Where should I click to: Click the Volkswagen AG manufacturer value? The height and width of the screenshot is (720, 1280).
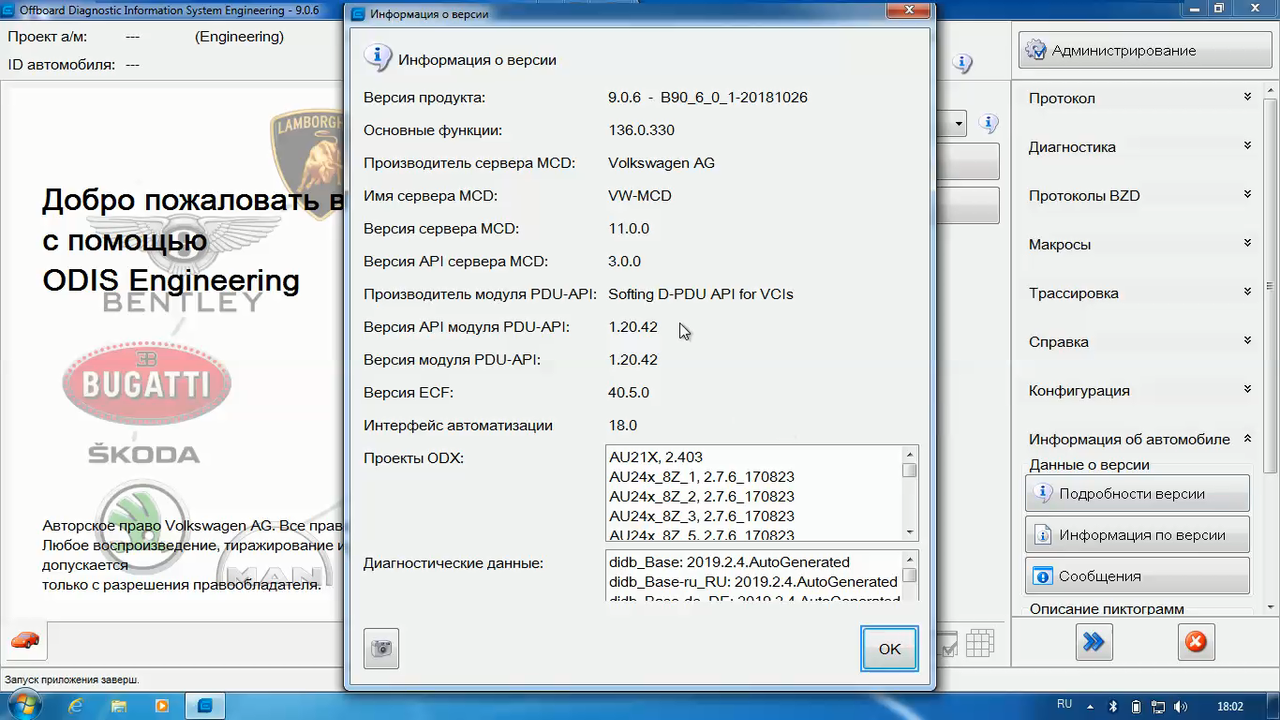tap(661, 163)
